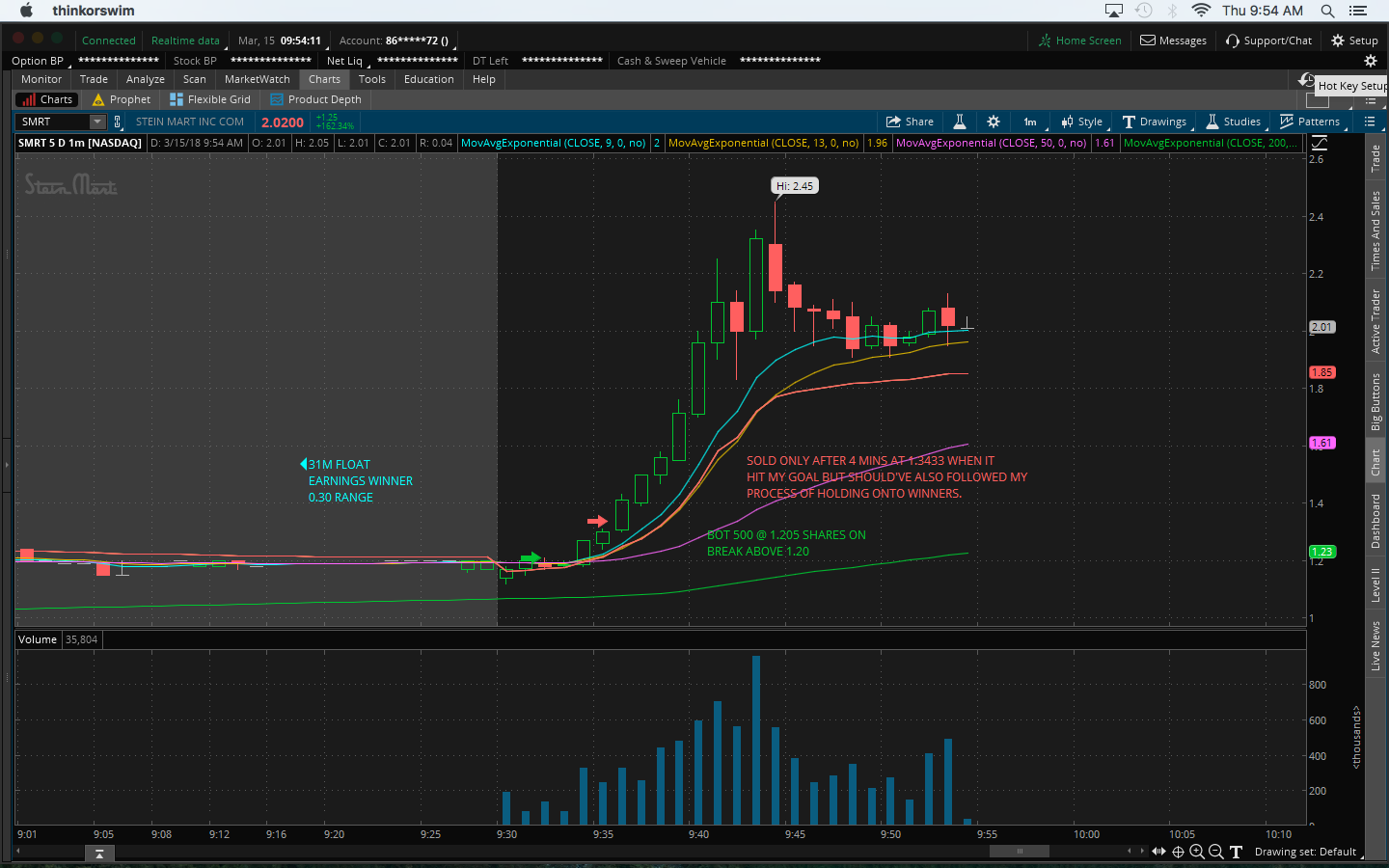Open the Studies dropdown menu
1389x868 pixels.
pos(1234,122)
